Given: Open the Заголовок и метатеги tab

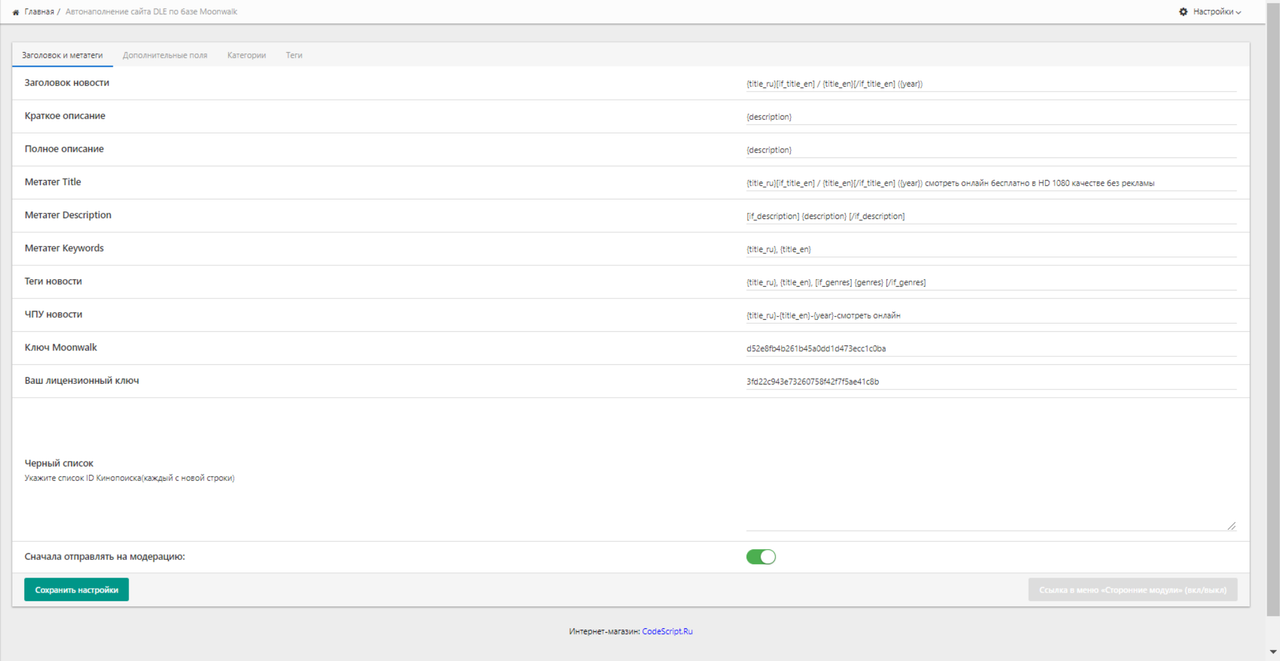Looking at the screenshot, I should coord(62,55).
